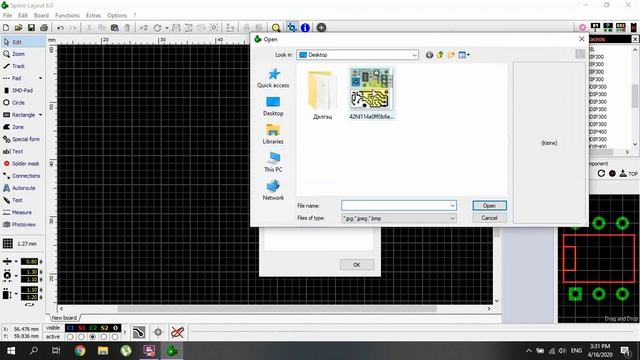Toggle visibility of S2 layer
The width and height of the screenshot is (640, 360).
104,328
